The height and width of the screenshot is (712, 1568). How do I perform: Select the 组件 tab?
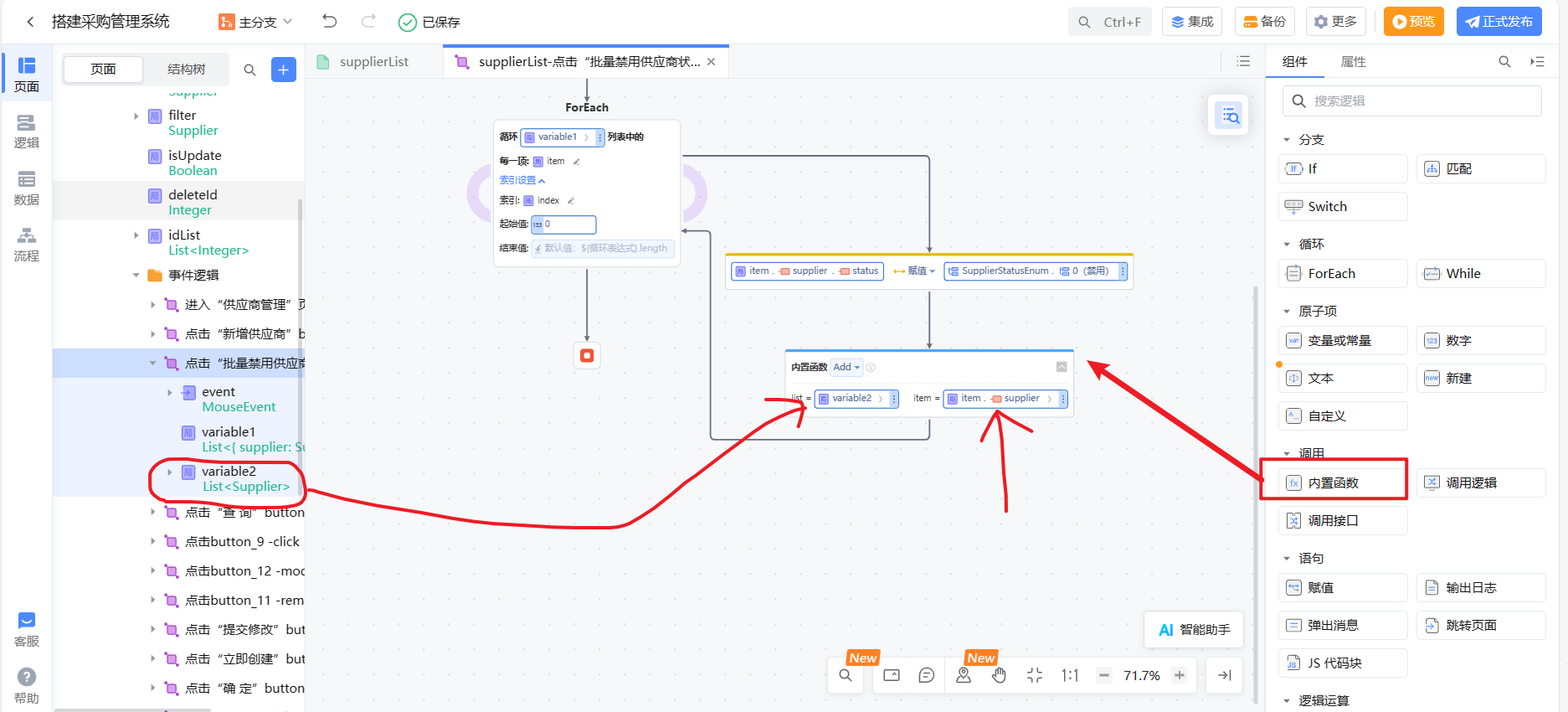point(1294,61)
